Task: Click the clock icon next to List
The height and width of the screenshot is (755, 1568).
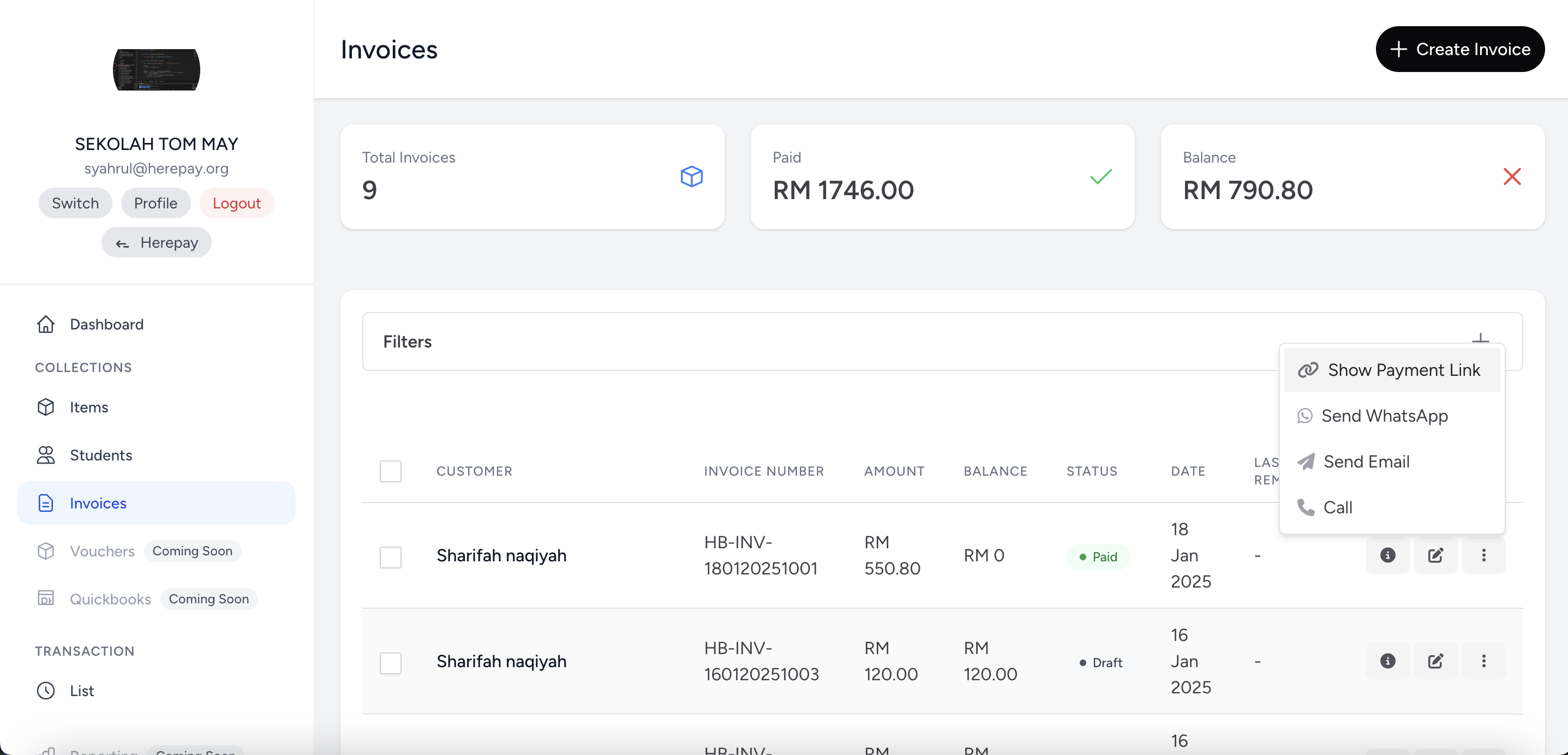Action: 46,691
